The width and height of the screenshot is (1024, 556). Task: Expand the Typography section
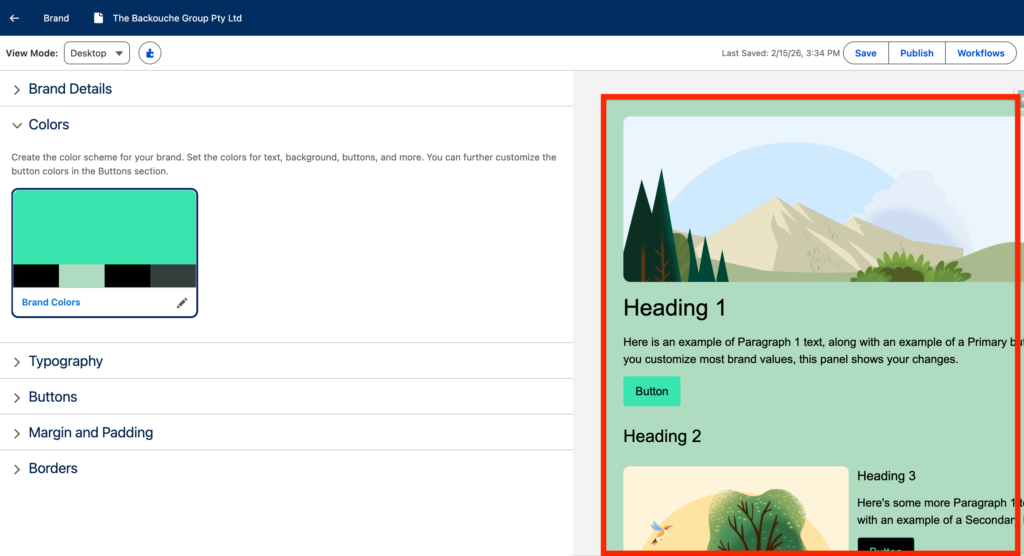(x=65, y=361)
